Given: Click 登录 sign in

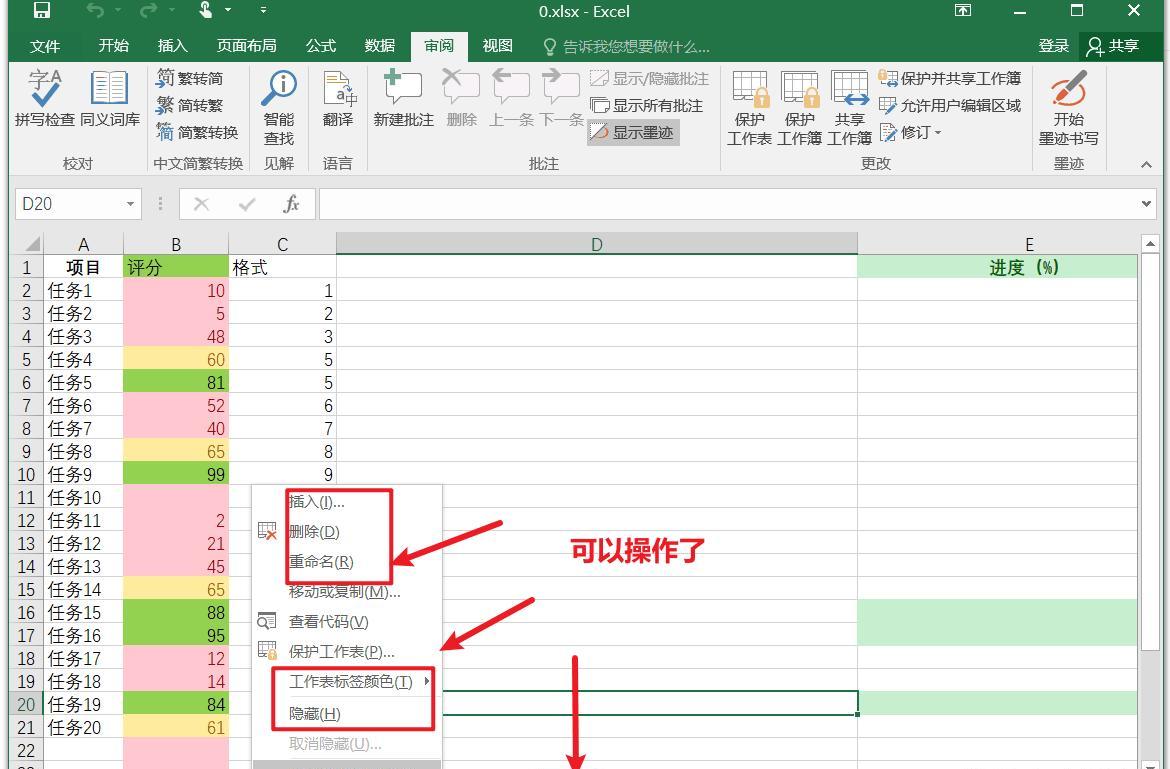Looking at the screenshot, I should click(1054, 46).
